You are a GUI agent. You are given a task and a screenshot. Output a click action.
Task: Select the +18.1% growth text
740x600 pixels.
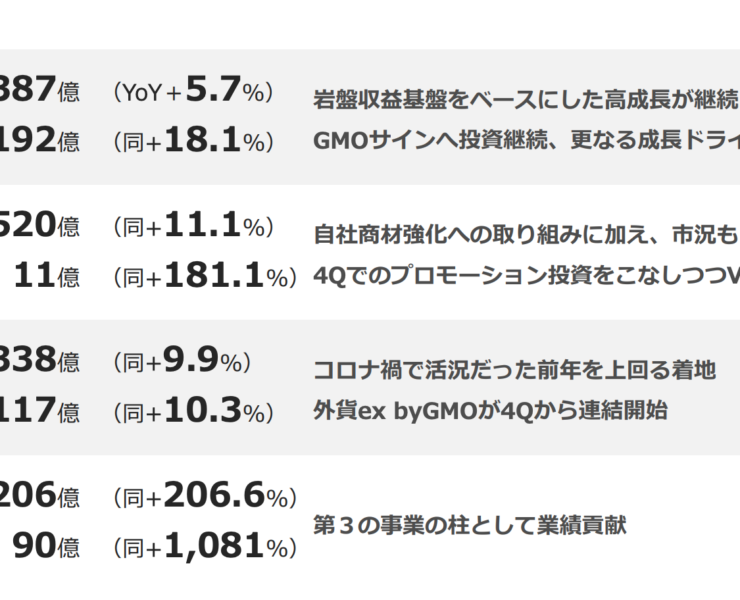[x=193, y=141]
